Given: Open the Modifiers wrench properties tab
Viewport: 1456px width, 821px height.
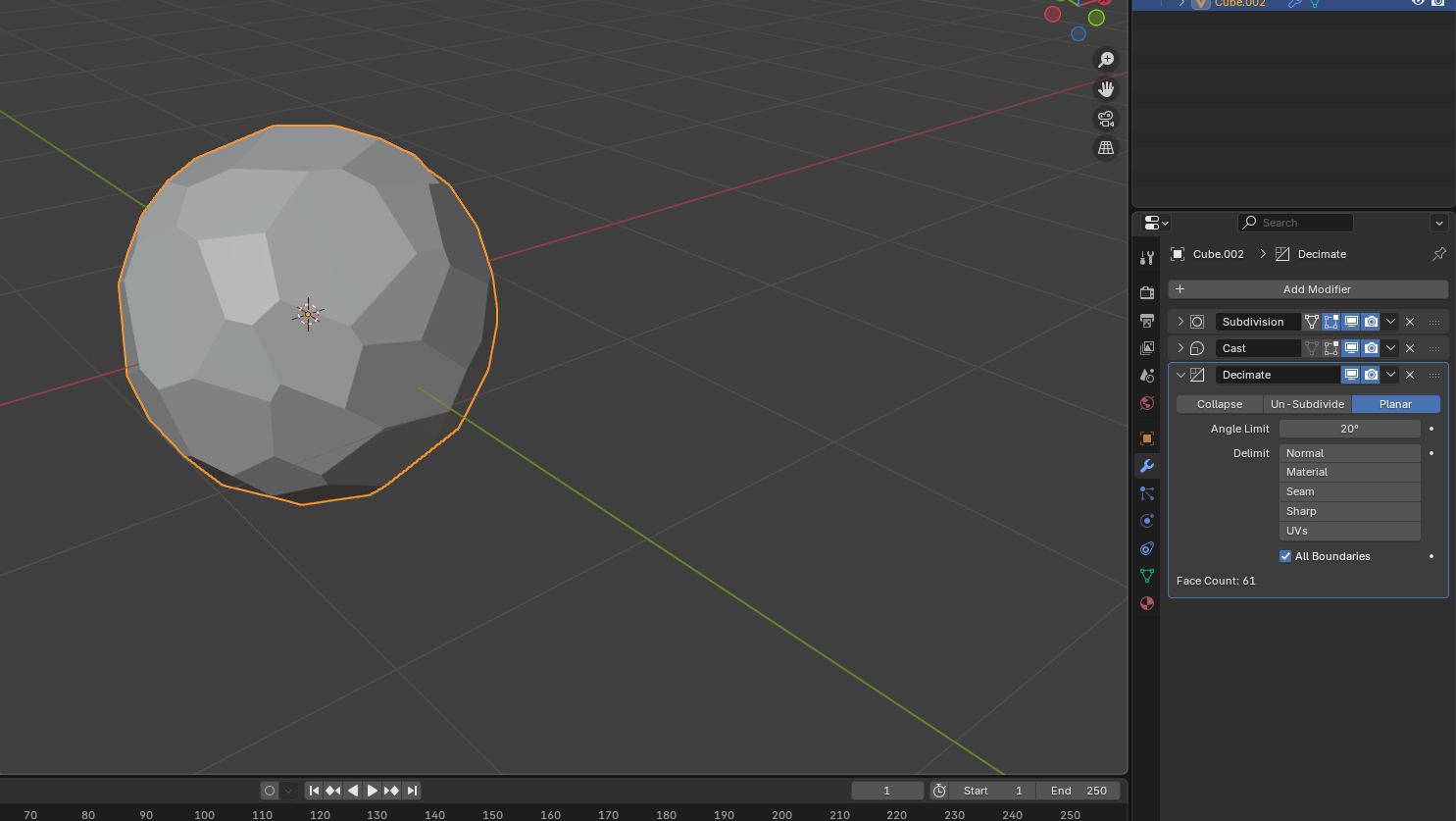Looking at the screenshot, I should click(x=1147, y=466).
